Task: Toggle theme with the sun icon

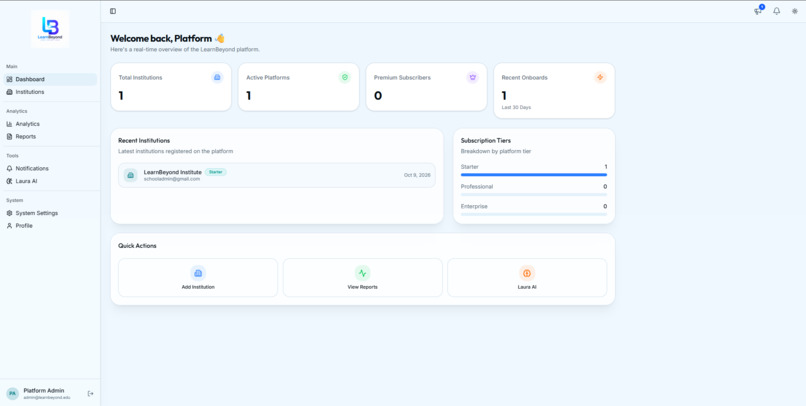Action: click(x=795, y=11)
